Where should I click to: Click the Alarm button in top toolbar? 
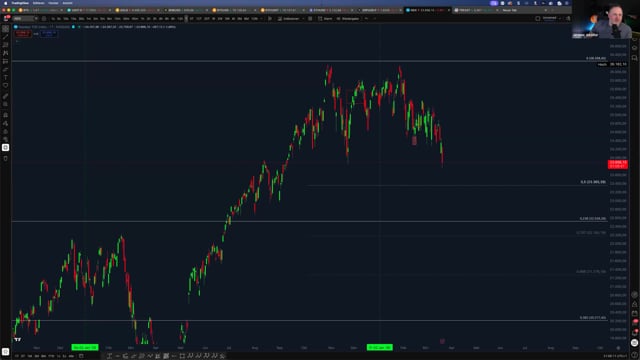coord(325,18)
